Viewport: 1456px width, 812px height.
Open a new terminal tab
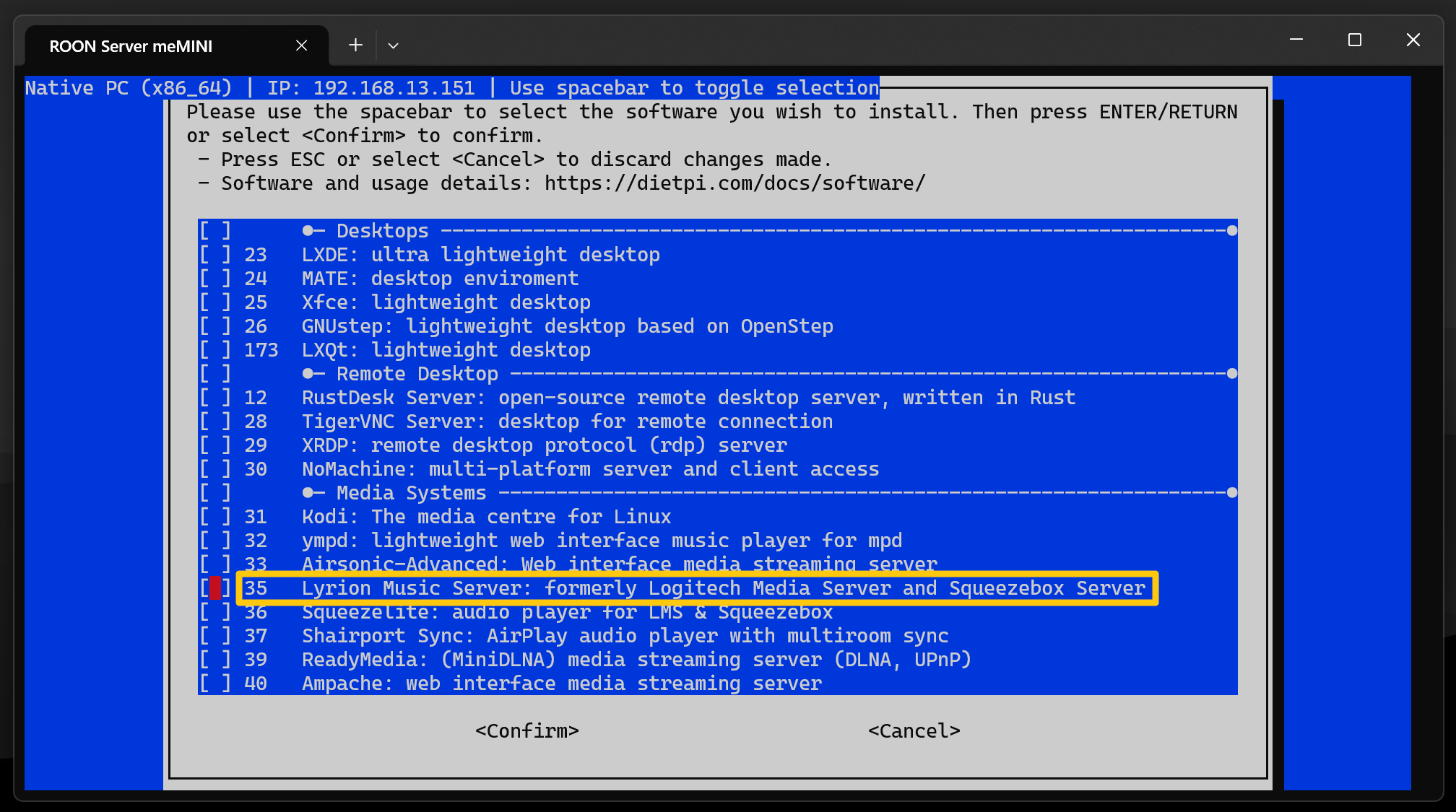(355, 45)
